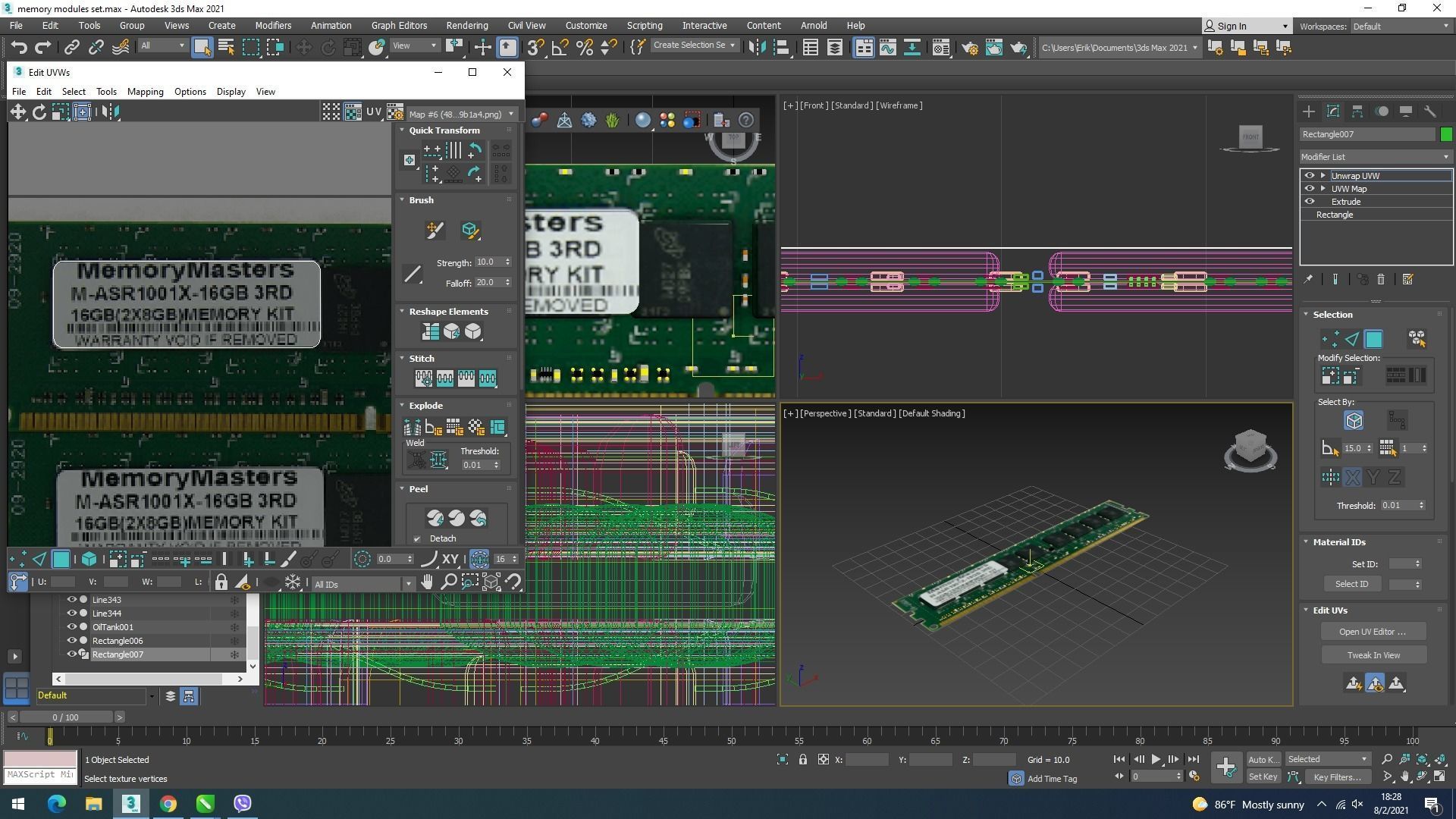
Task: Toggle the Detach checkbox in Peel rollout
Action: (417, 539)
